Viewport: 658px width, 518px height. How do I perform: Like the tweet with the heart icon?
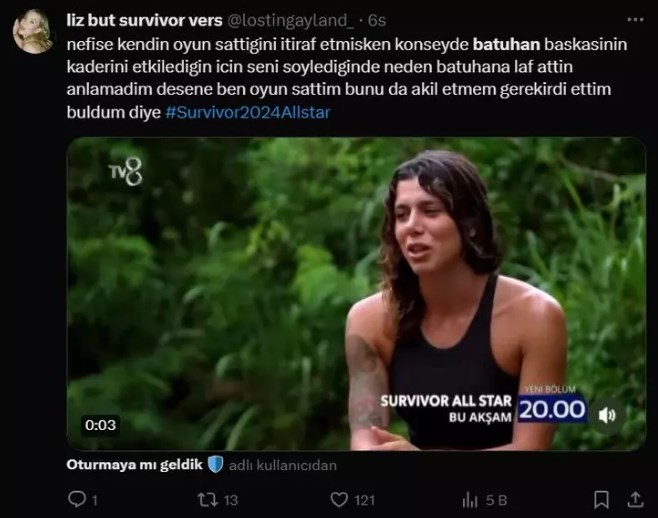(x=339, y=500)
